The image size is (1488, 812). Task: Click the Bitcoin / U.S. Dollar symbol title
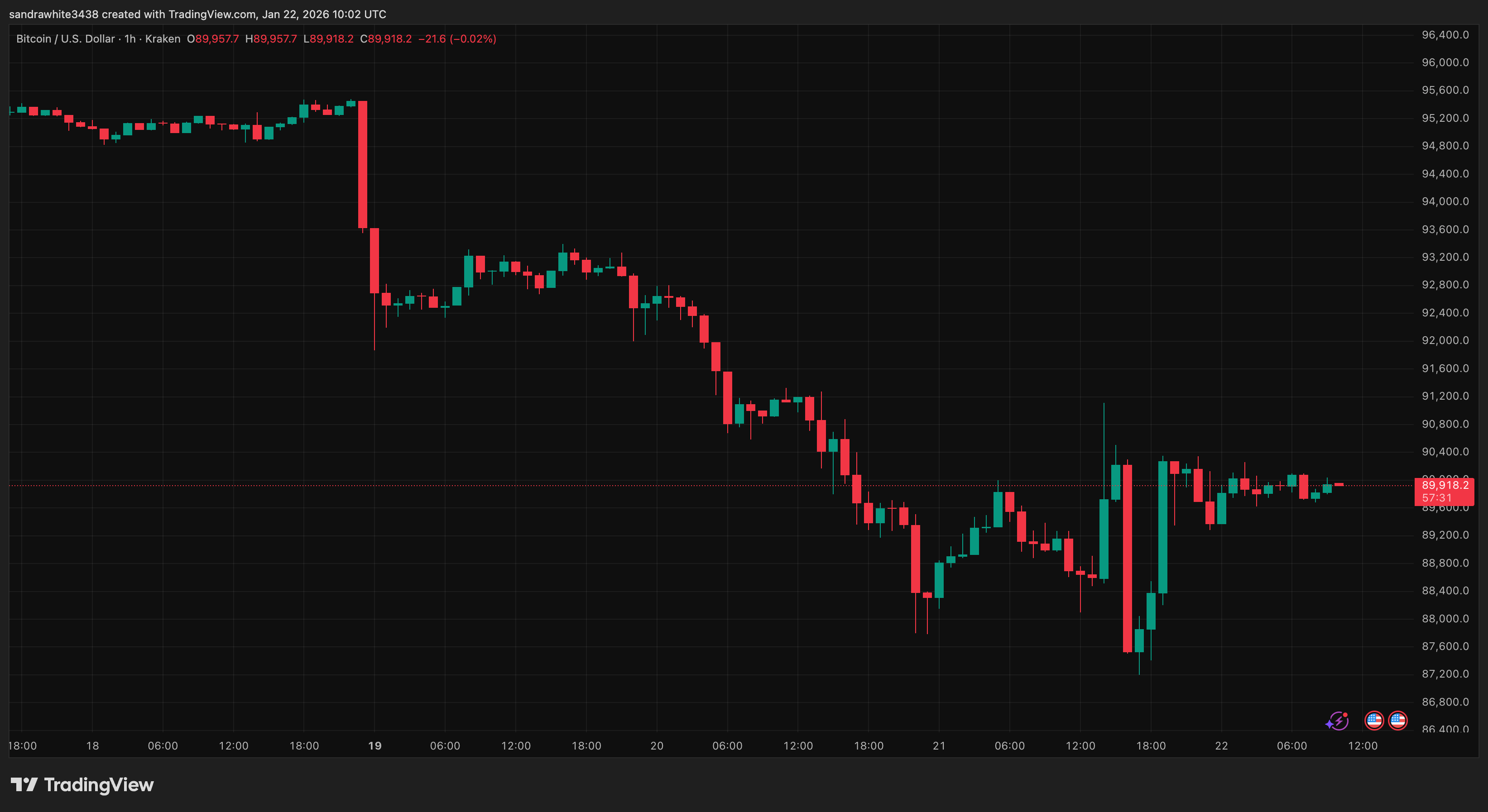(x=65, y=38)
